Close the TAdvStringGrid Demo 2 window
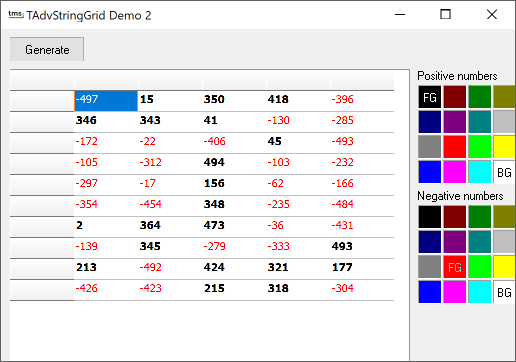Image resolution: width=516 pixels, height=362 pixels. (x=492, y=14)
